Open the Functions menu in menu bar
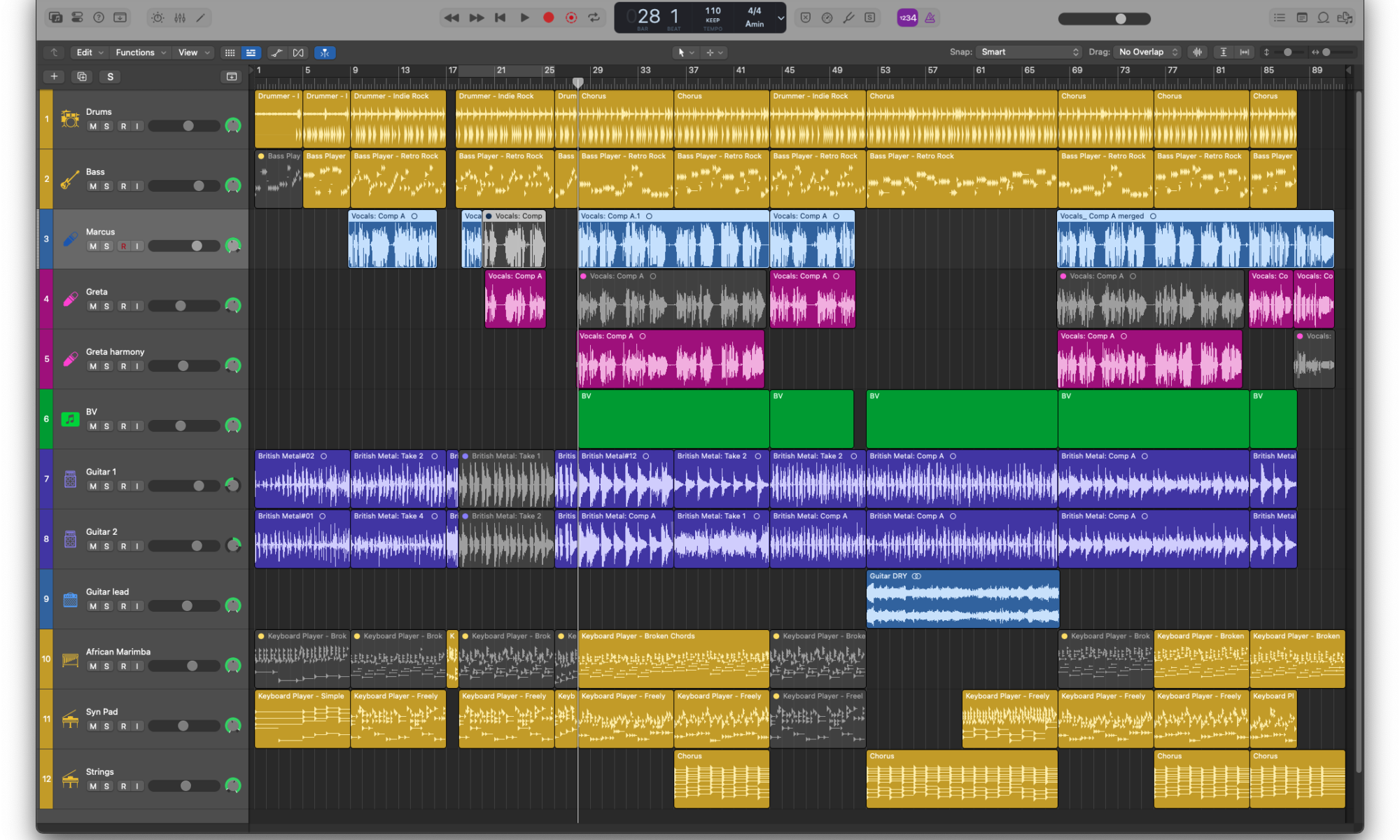This screenshot has height=840, width=1400. click(139, 52)
